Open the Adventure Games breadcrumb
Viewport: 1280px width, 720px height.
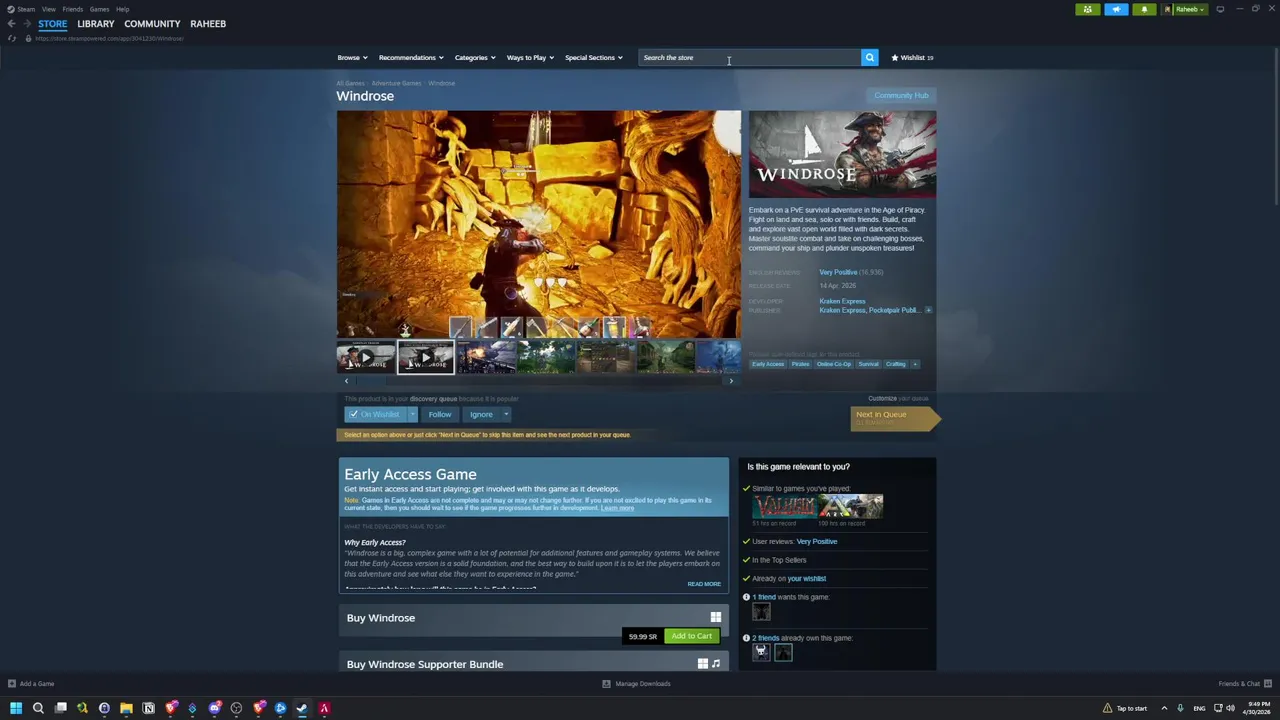396,83
